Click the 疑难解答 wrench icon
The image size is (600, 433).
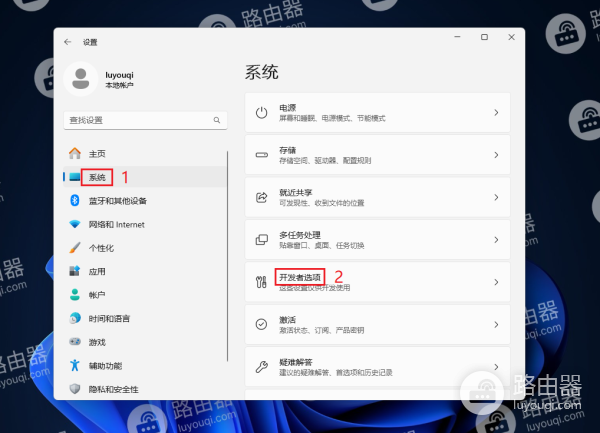[x=261, y=367]
